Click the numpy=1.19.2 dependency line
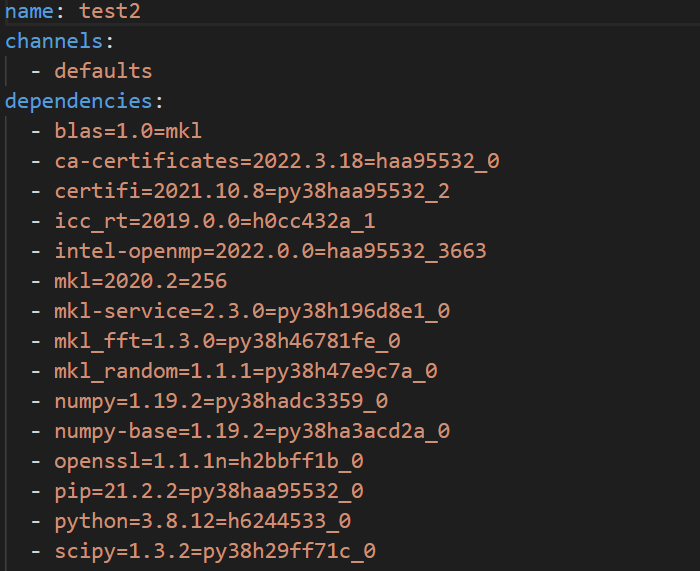Viewport: 700px width, 571px height. [x=221, y=401]
